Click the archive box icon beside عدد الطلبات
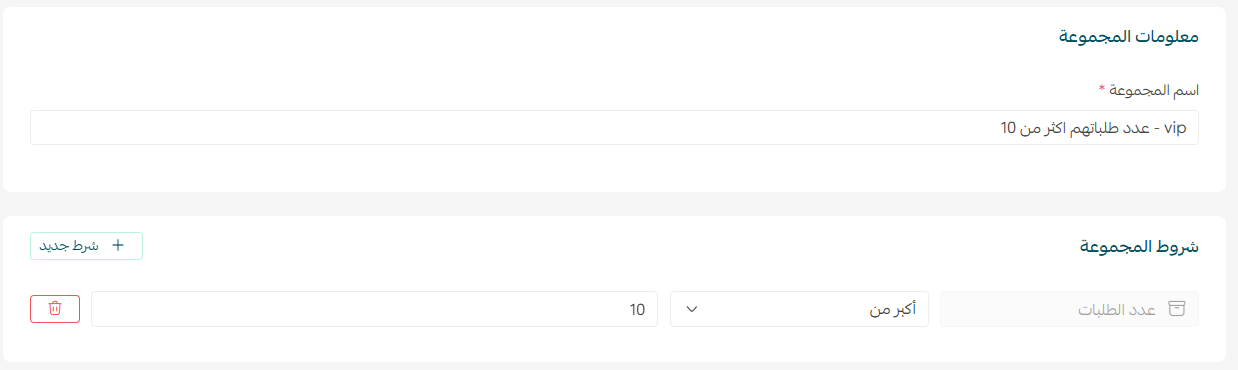 click(1177, 309)
